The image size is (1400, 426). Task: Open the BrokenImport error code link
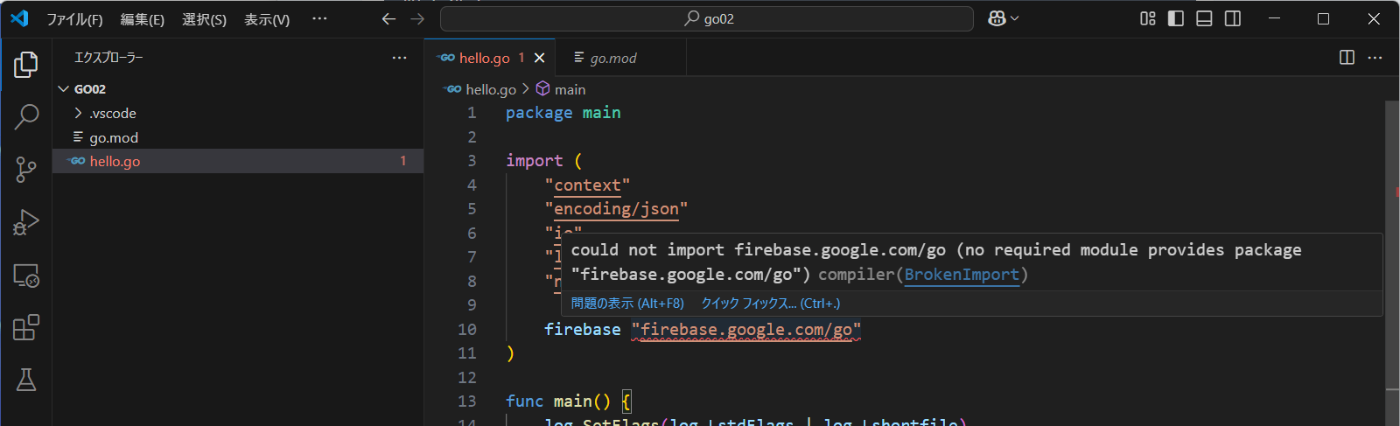[x=961, y=275]
